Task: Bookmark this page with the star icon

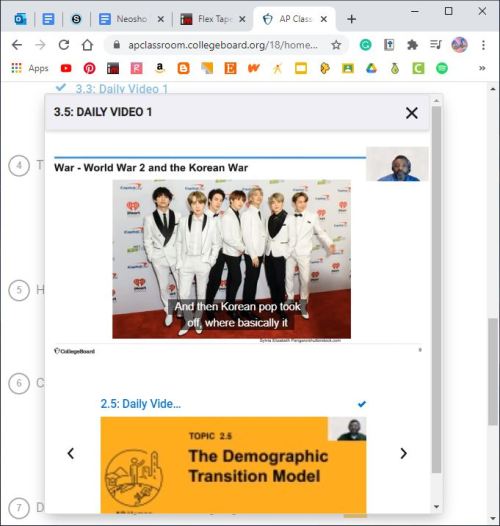Action: [x=336, y=45]
